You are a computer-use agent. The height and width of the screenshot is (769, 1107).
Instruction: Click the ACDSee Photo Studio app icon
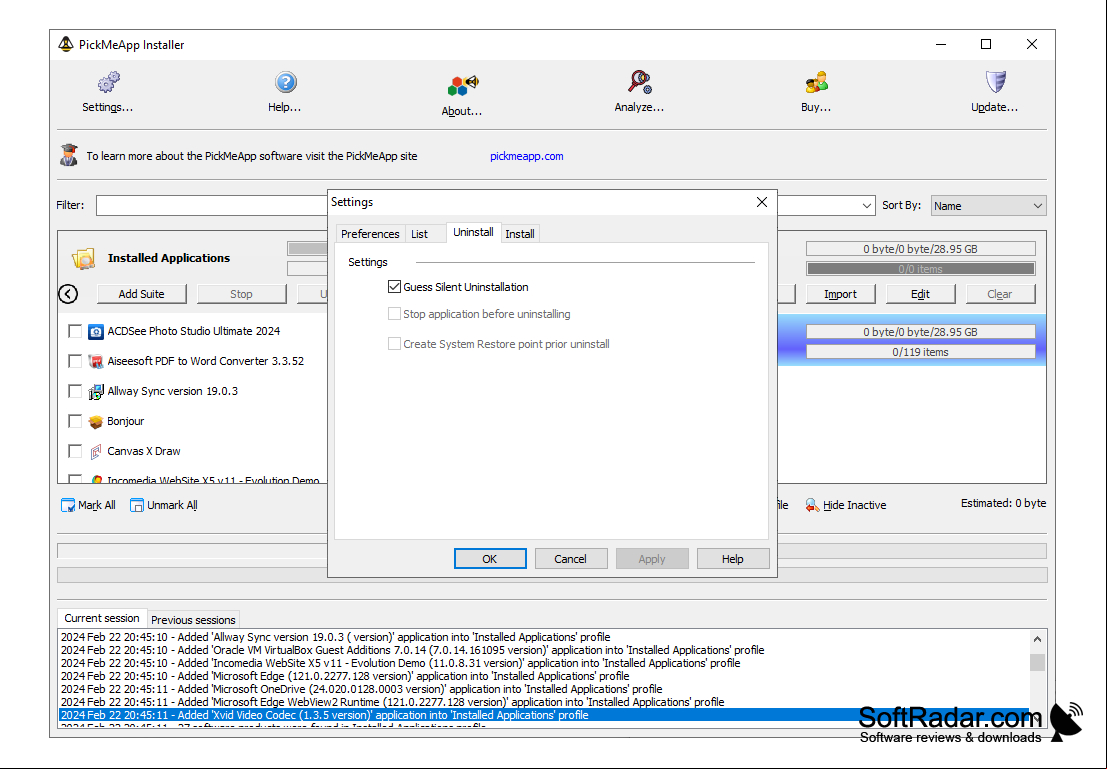tap(95, 331)
